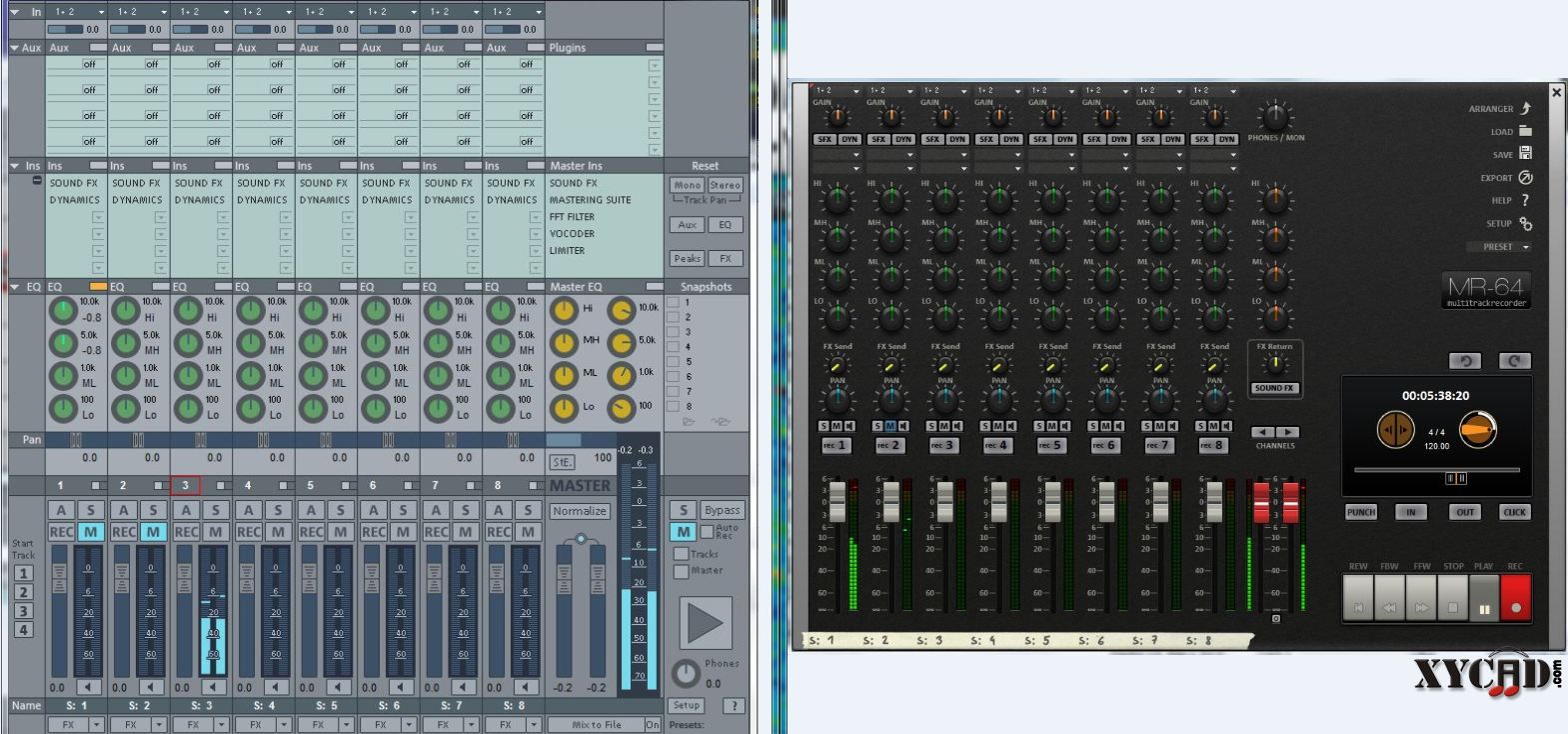1568x734 pixels.
Task: Click the orange tempo dial in MR-64 display
Action: (1478, 431)
